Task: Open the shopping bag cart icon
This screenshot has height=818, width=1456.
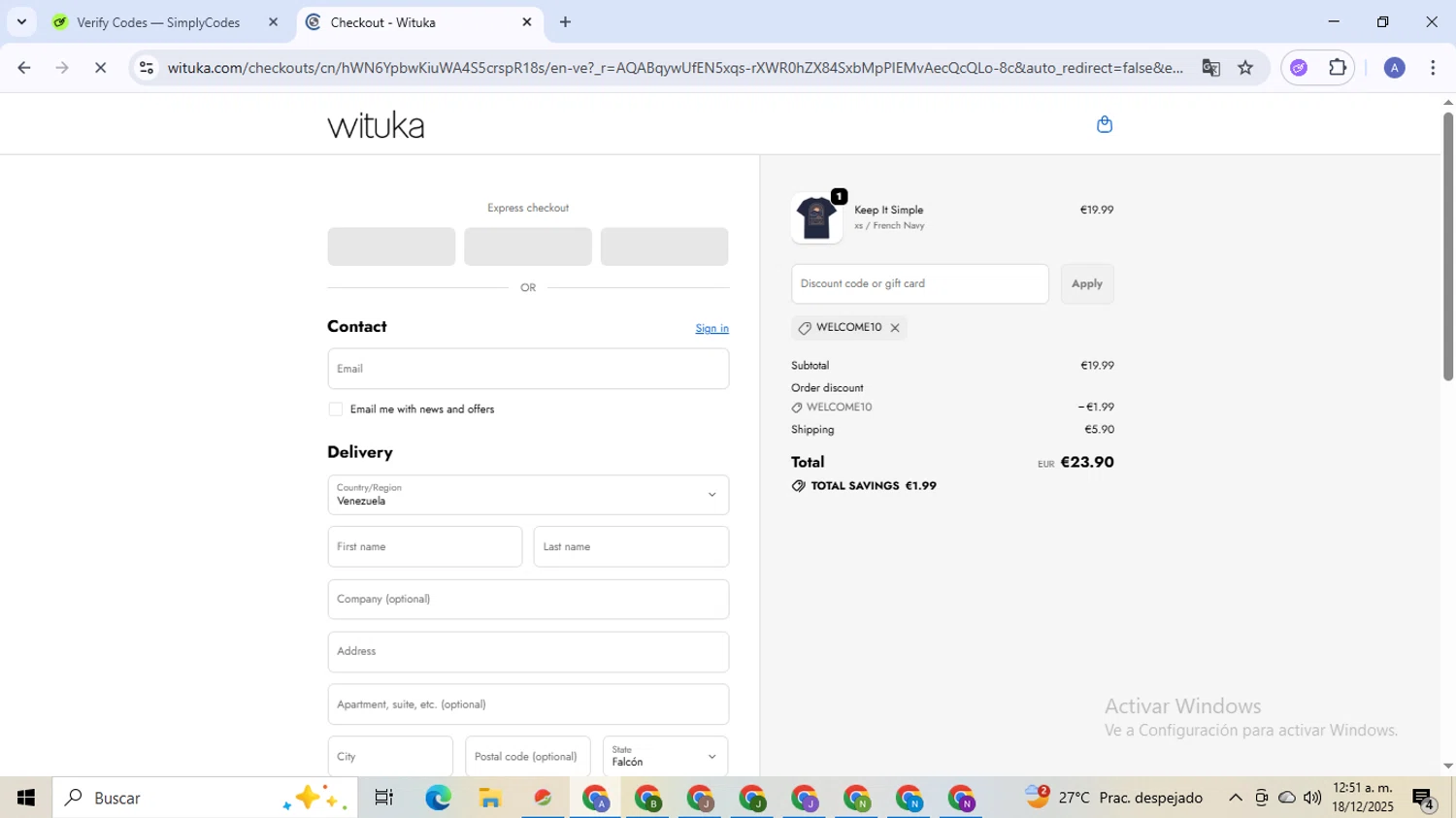Action: click(1104, 124)
